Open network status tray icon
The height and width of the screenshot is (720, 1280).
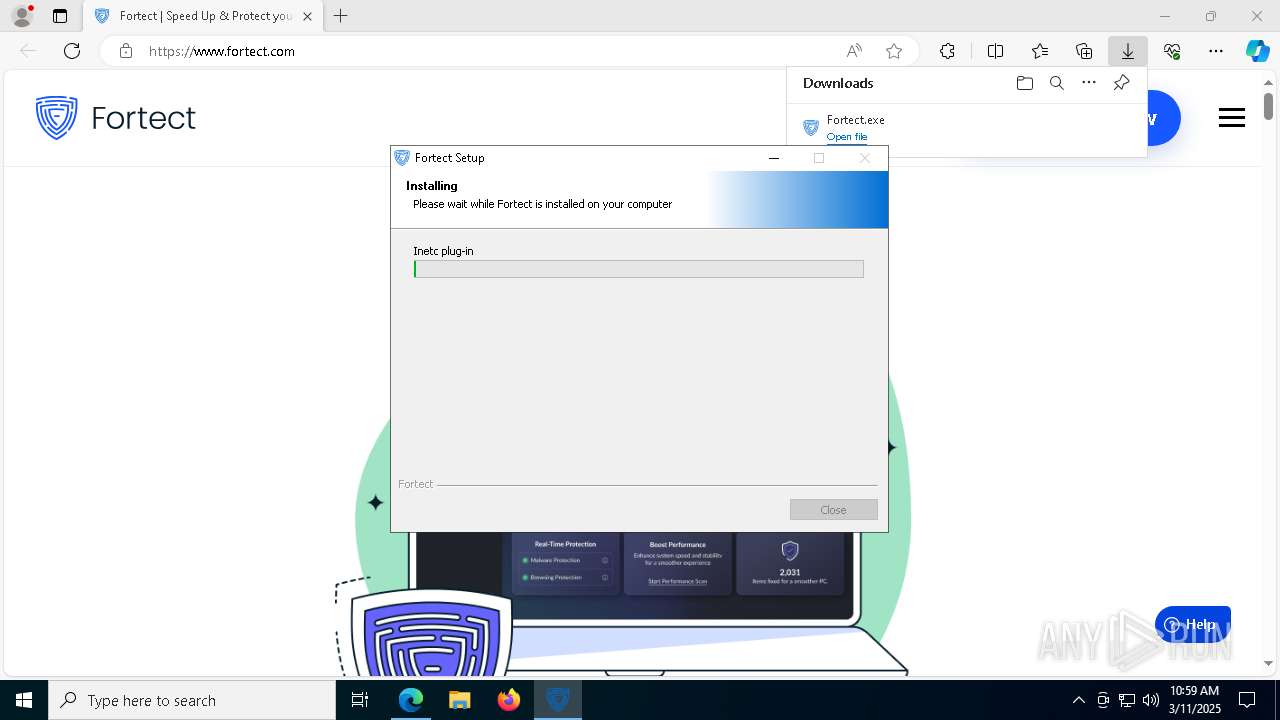1127,700
